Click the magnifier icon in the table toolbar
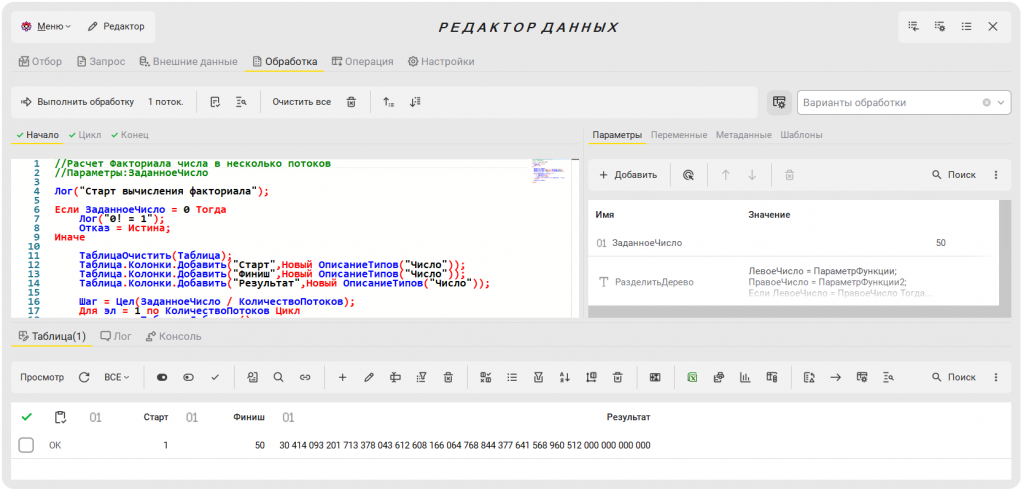 [279, 377]
